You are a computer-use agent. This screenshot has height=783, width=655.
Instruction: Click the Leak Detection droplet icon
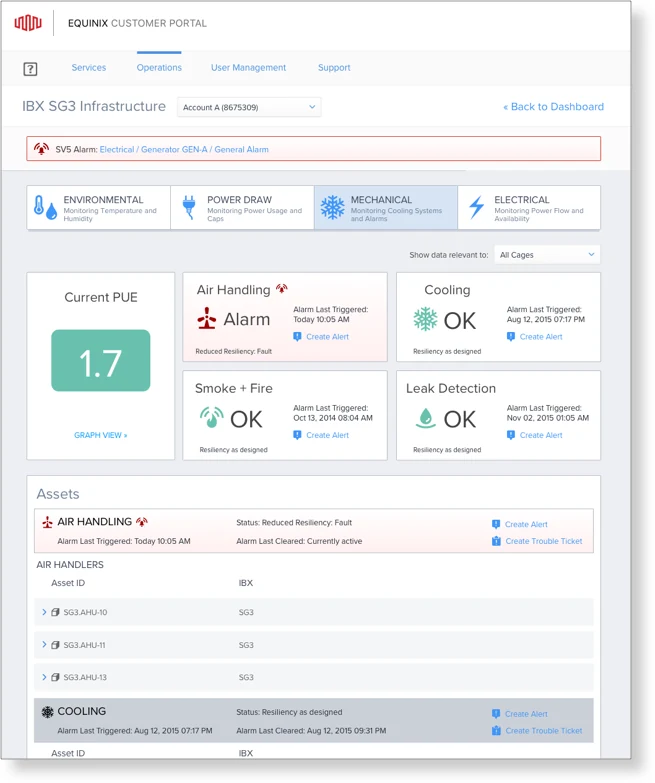[x=425, y=418]
